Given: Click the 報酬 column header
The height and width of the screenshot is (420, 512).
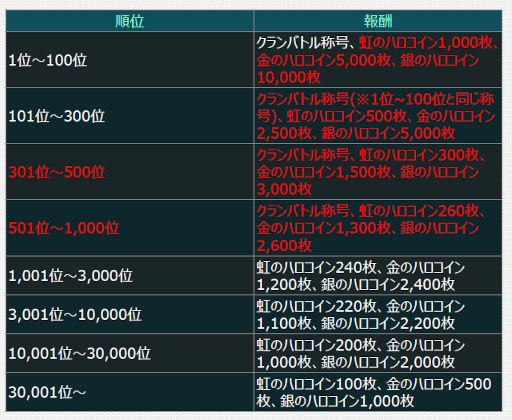Looking at the screenshot, I should (x=378, y=21).
